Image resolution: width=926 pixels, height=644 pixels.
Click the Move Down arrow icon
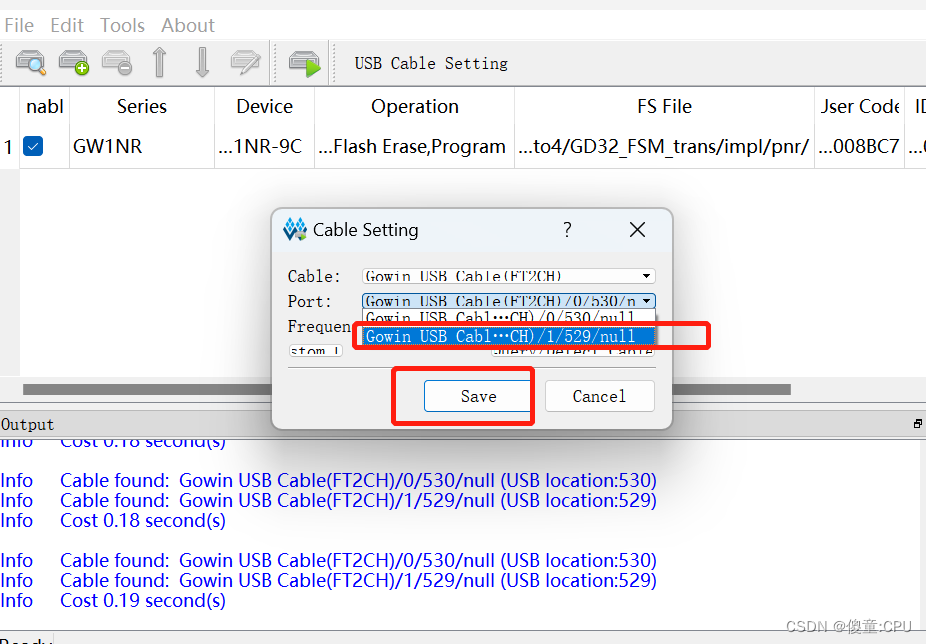(201, 63)
